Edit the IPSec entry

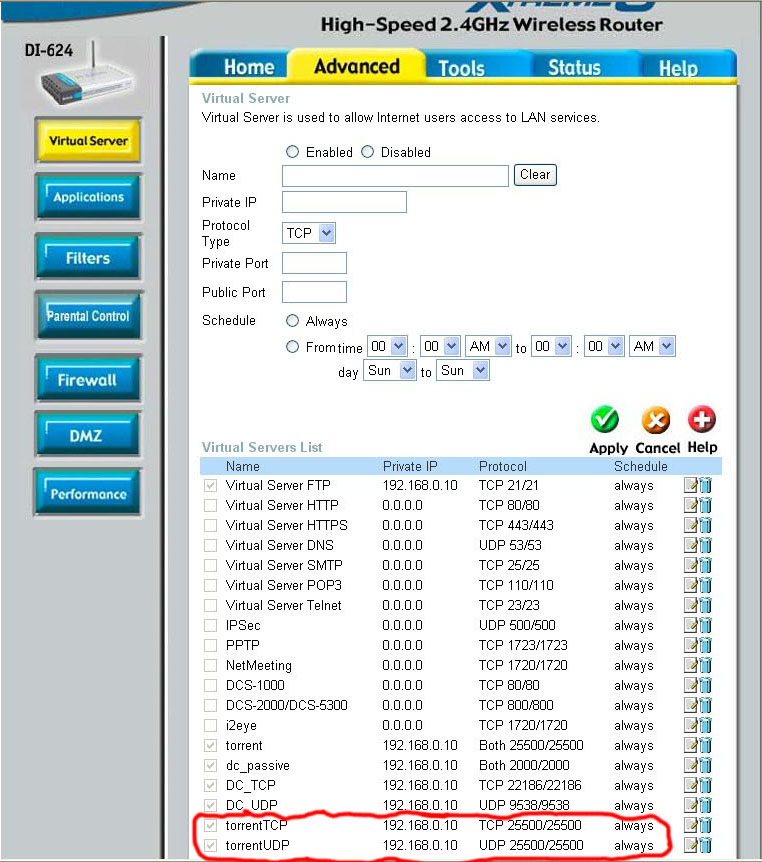point(691,626)
